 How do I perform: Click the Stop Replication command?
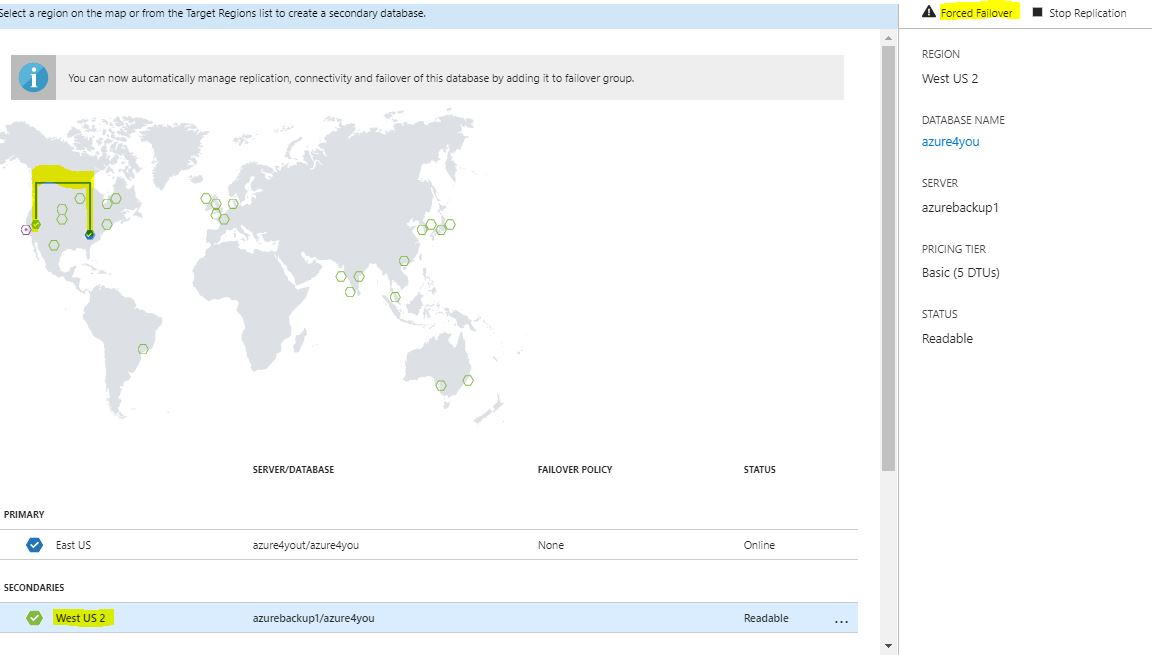(x=1087, y=13)
